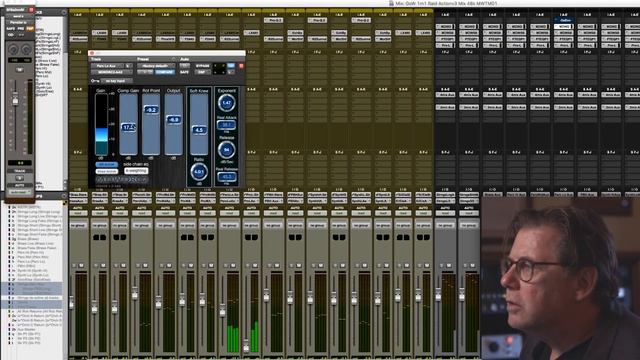Open the no key input dropdown
Screen dimensions: 640x360
pyautogui.click(x=116, y=81)
